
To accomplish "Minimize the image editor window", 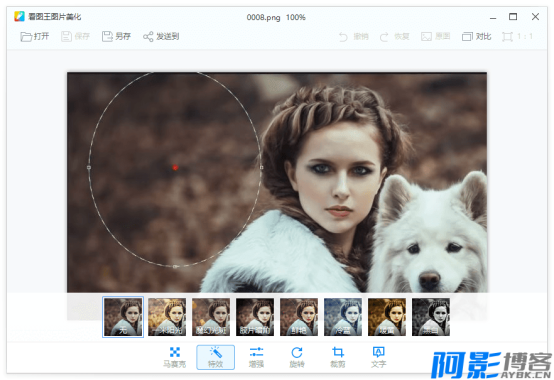I will [493, 17].
